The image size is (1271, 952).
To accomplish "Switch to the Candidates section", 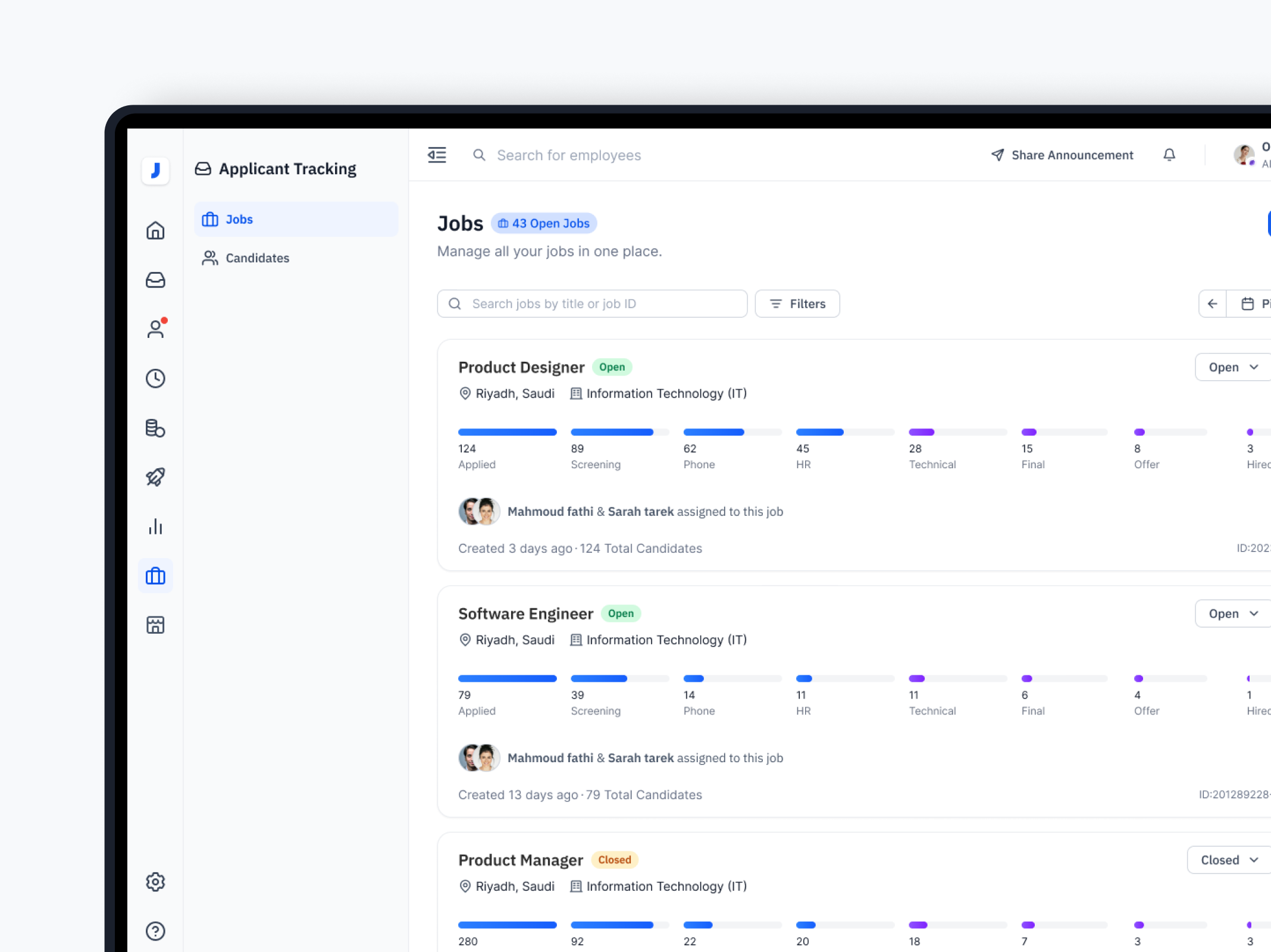I will pos(257,258).
